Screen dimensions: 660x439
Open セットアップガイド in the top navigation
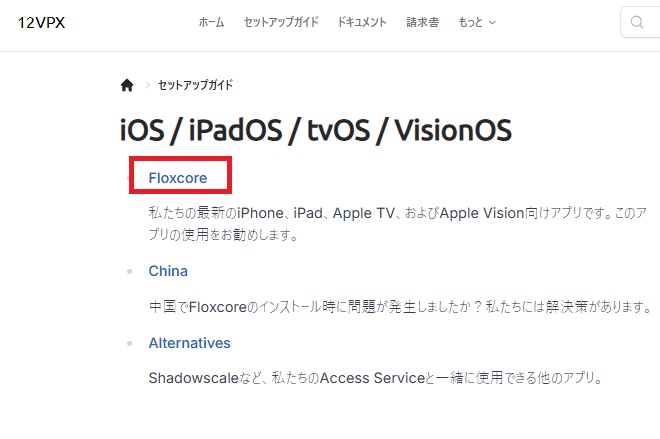(x=281, y=22)
